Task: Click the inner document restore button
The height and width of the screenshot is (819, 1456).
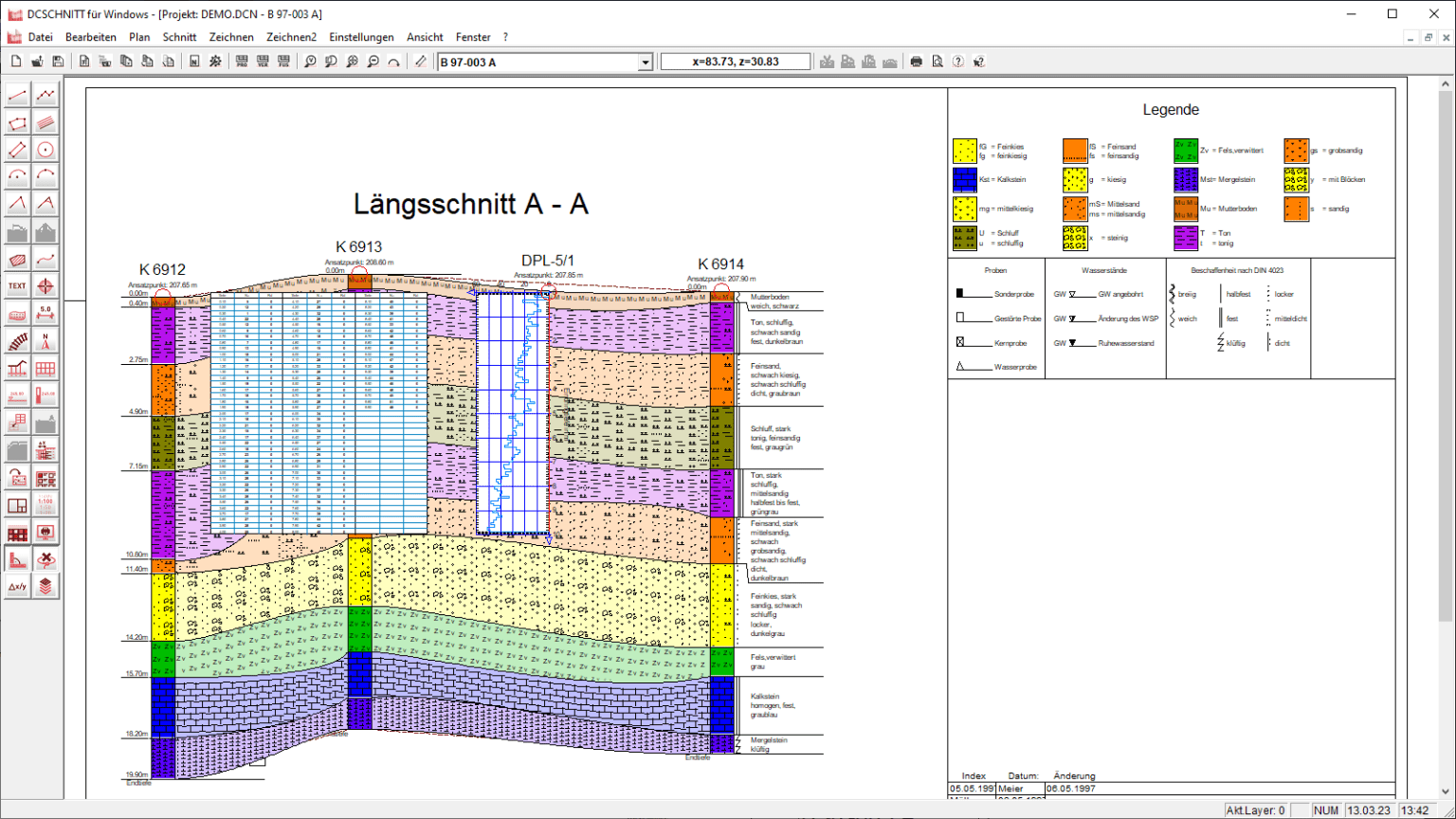Action: coord(1429,38)
